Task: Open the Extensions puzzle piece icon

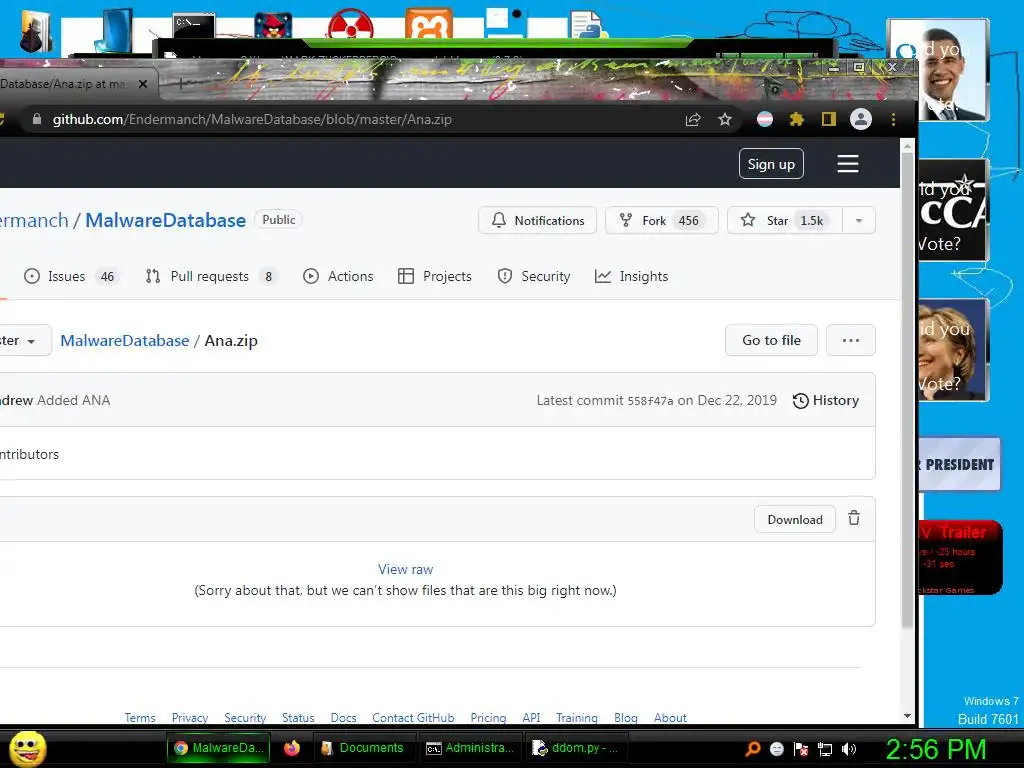Action: coord(796,120)
